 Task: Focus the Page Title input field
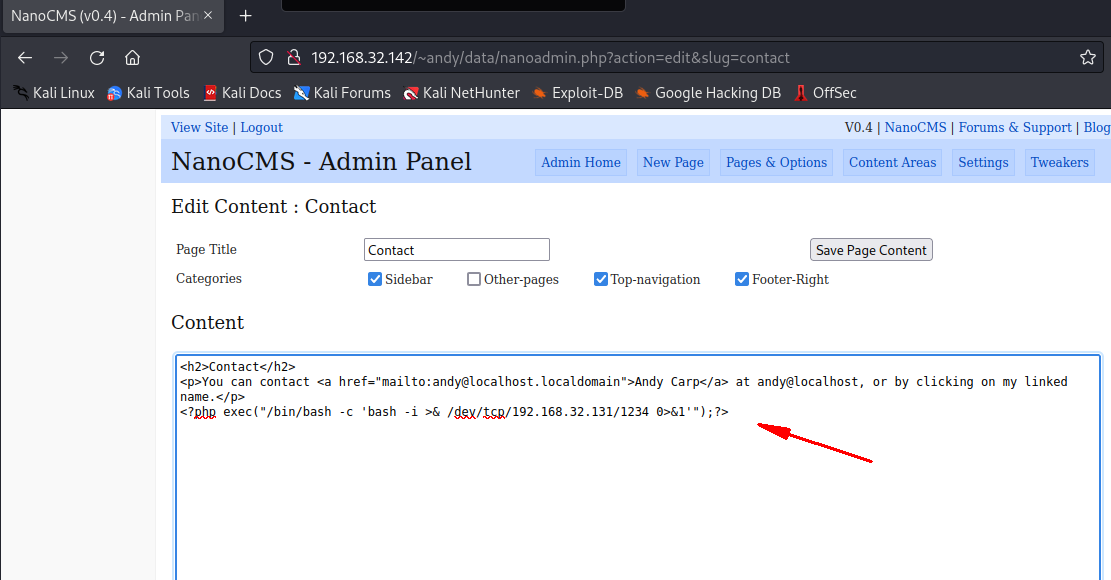click(x=456, y=250)
